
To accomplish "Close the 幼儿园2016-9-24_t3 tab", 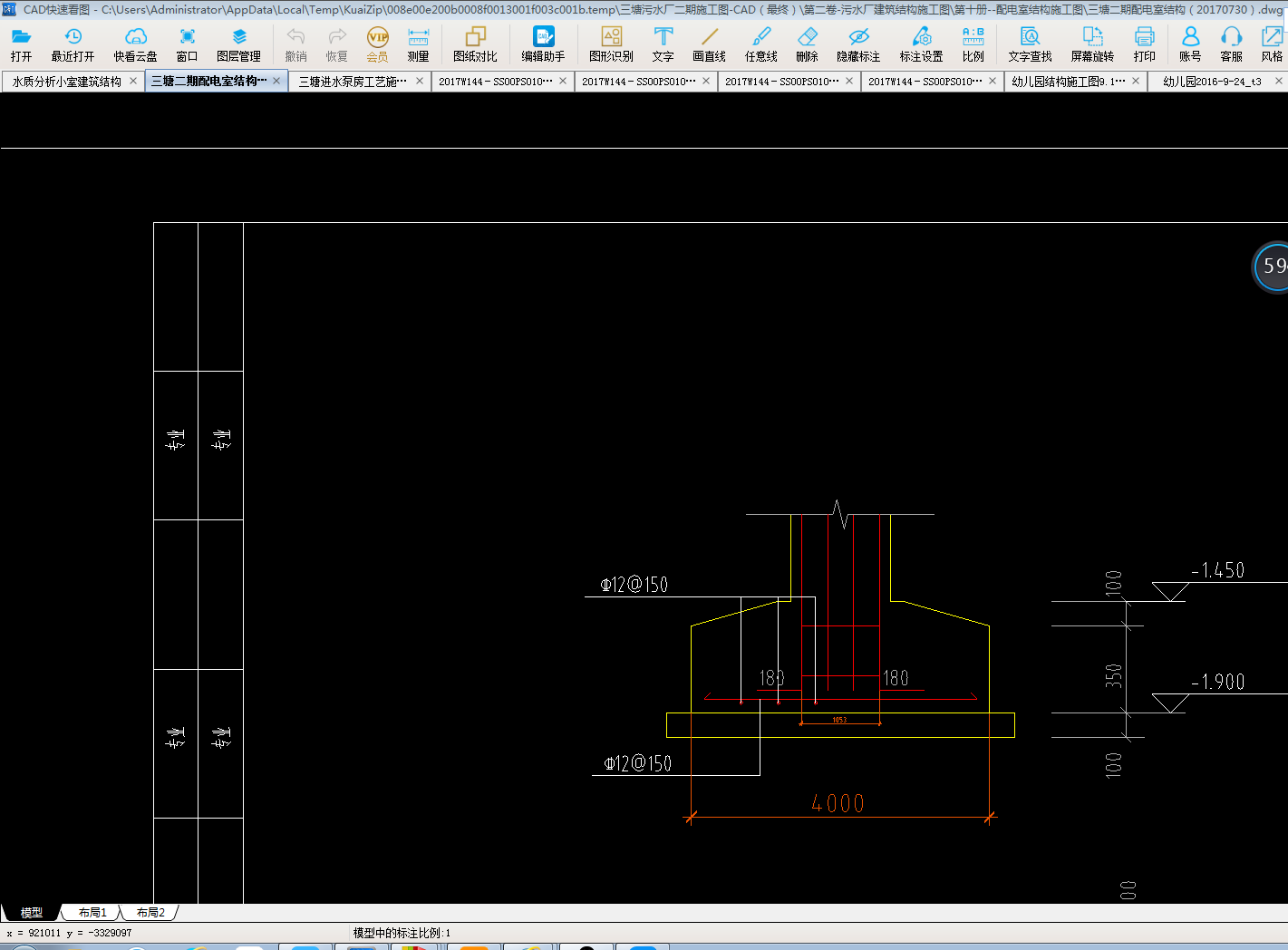I will [x=1279, y=81].
